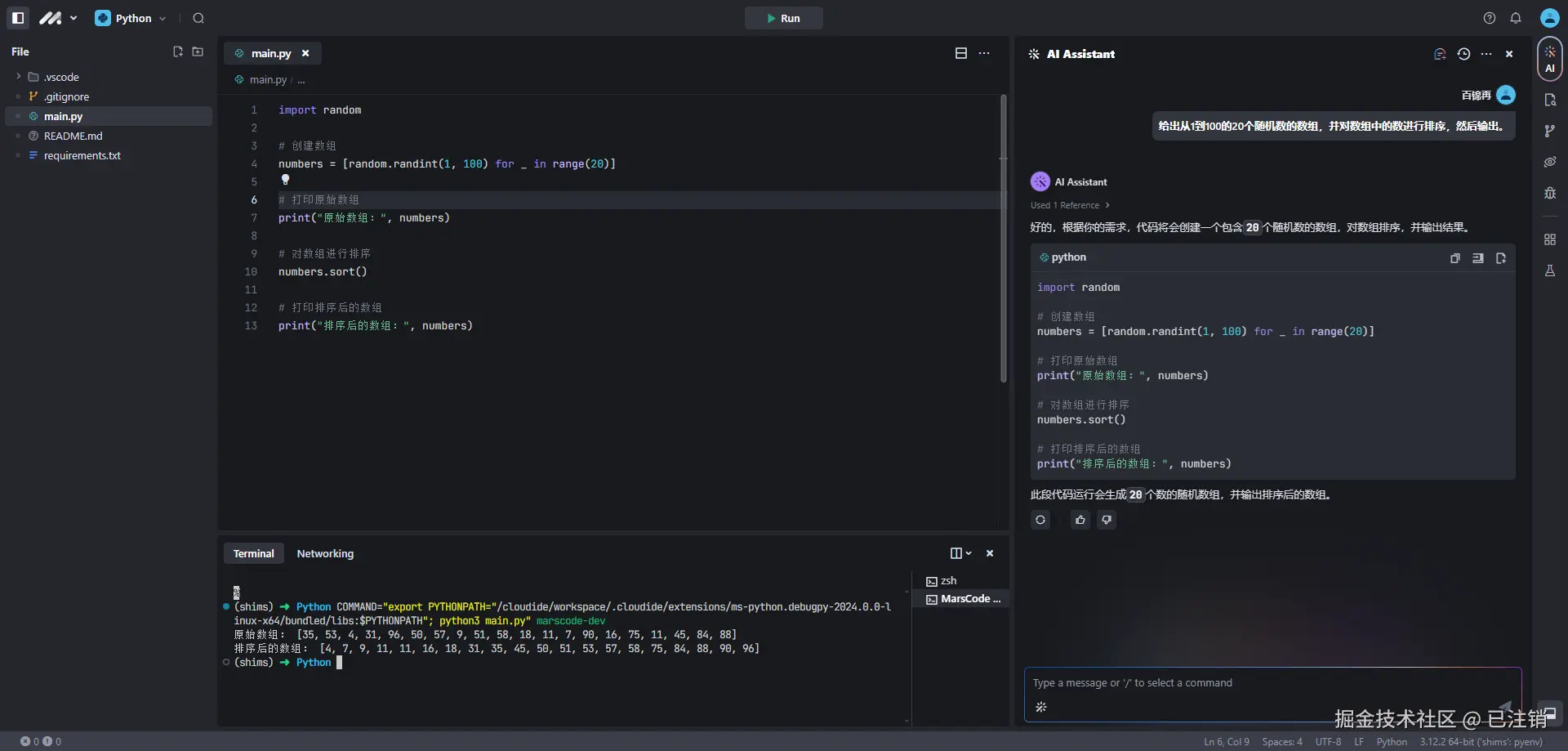This screenshot has width=1568, height=751.
Task: Open AI Assistant more options
Action: click(x=1486, y=54)
